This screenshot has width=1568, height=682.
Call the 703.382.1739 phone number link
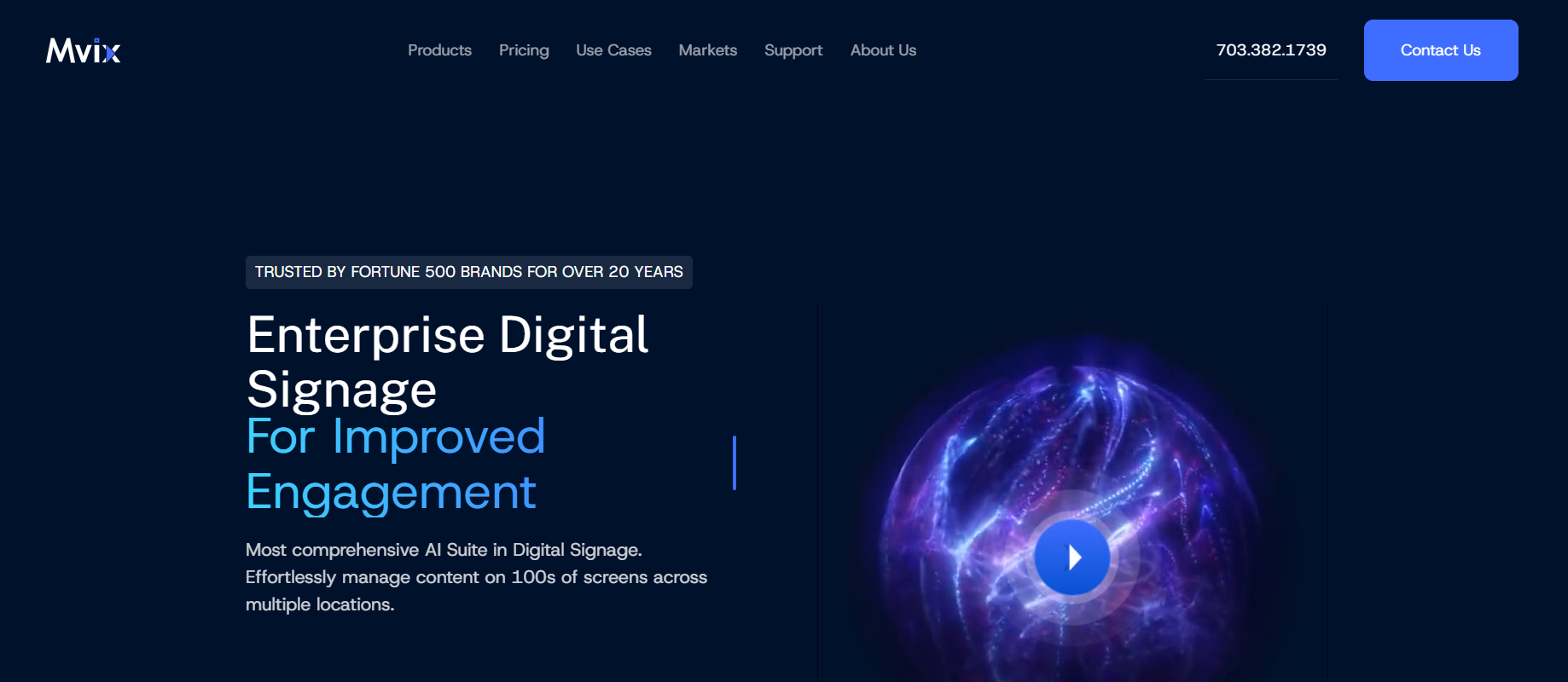[x=1271, y=49]
